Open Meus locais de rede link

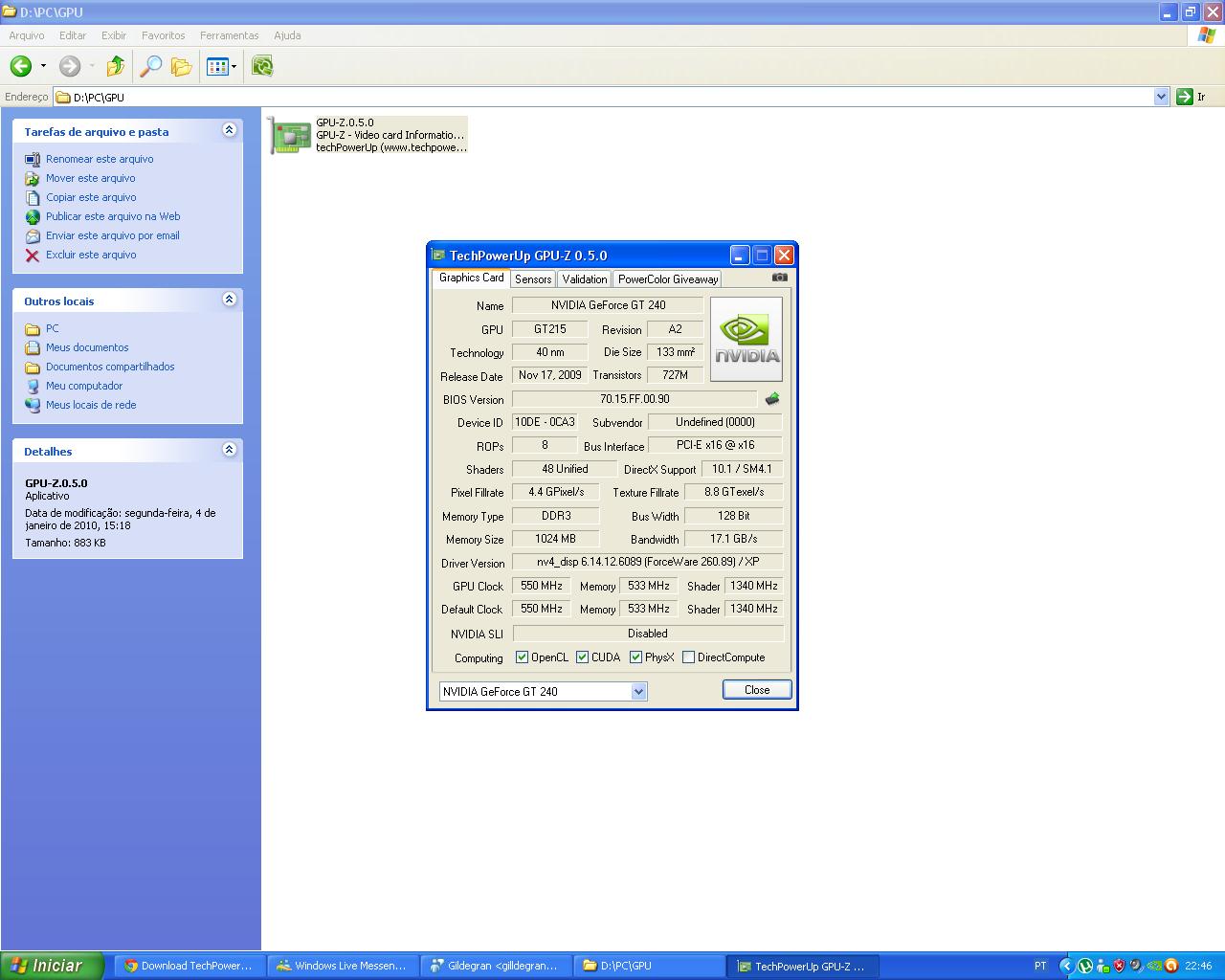point(91,405)
